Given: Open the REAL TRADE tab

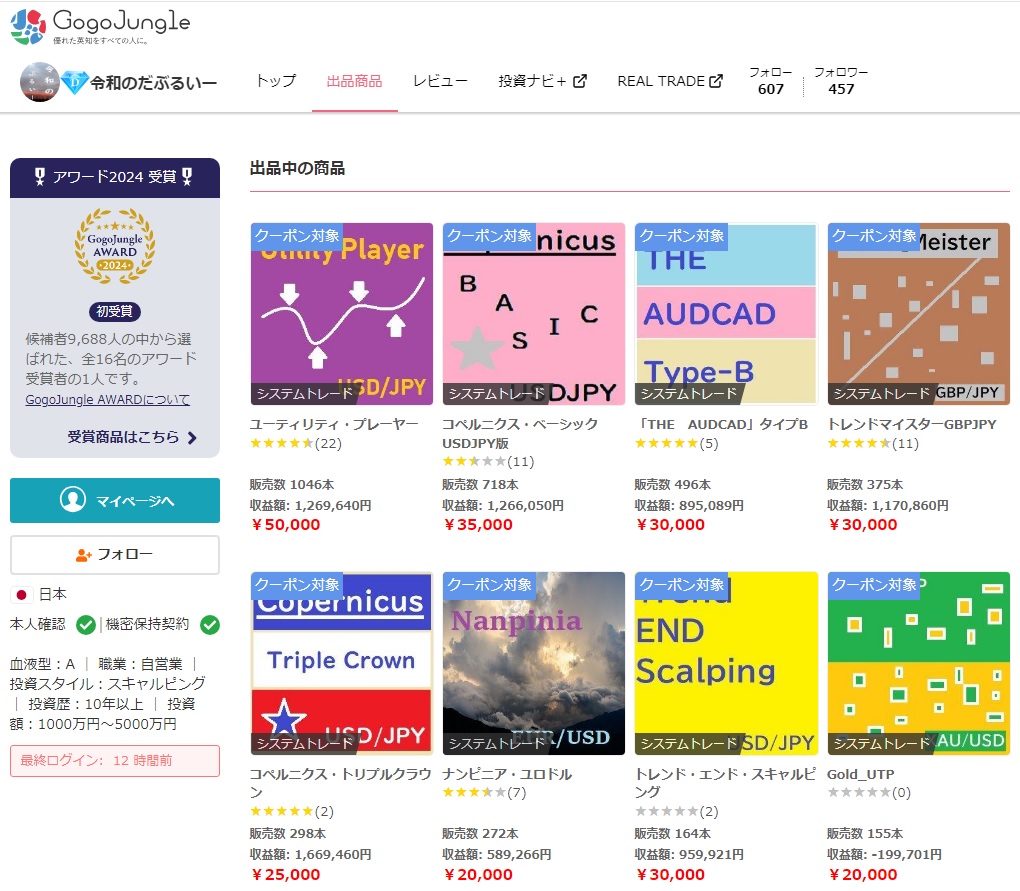Looking at the screenshot, I should coord(670,81).
